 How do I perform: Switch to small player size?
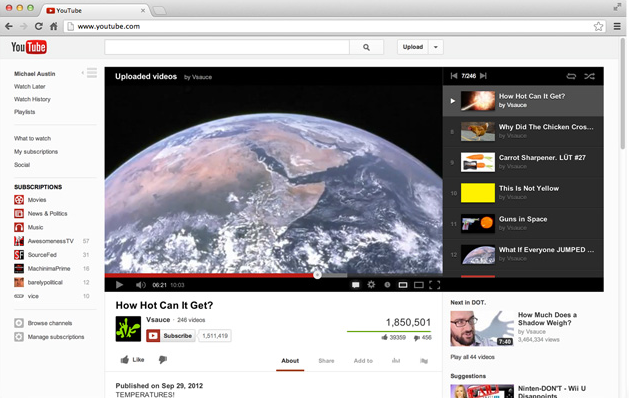[403, 285]
